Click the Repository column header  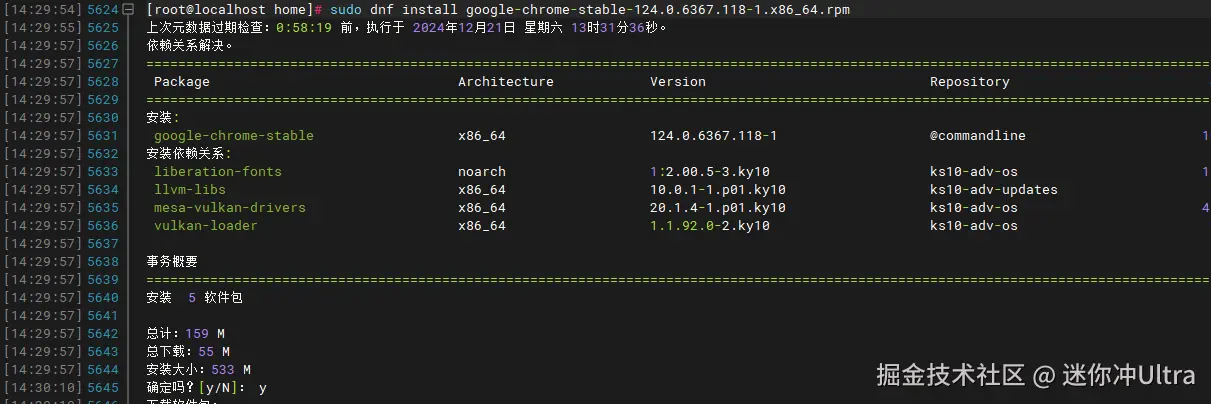(x=969, y=81)
